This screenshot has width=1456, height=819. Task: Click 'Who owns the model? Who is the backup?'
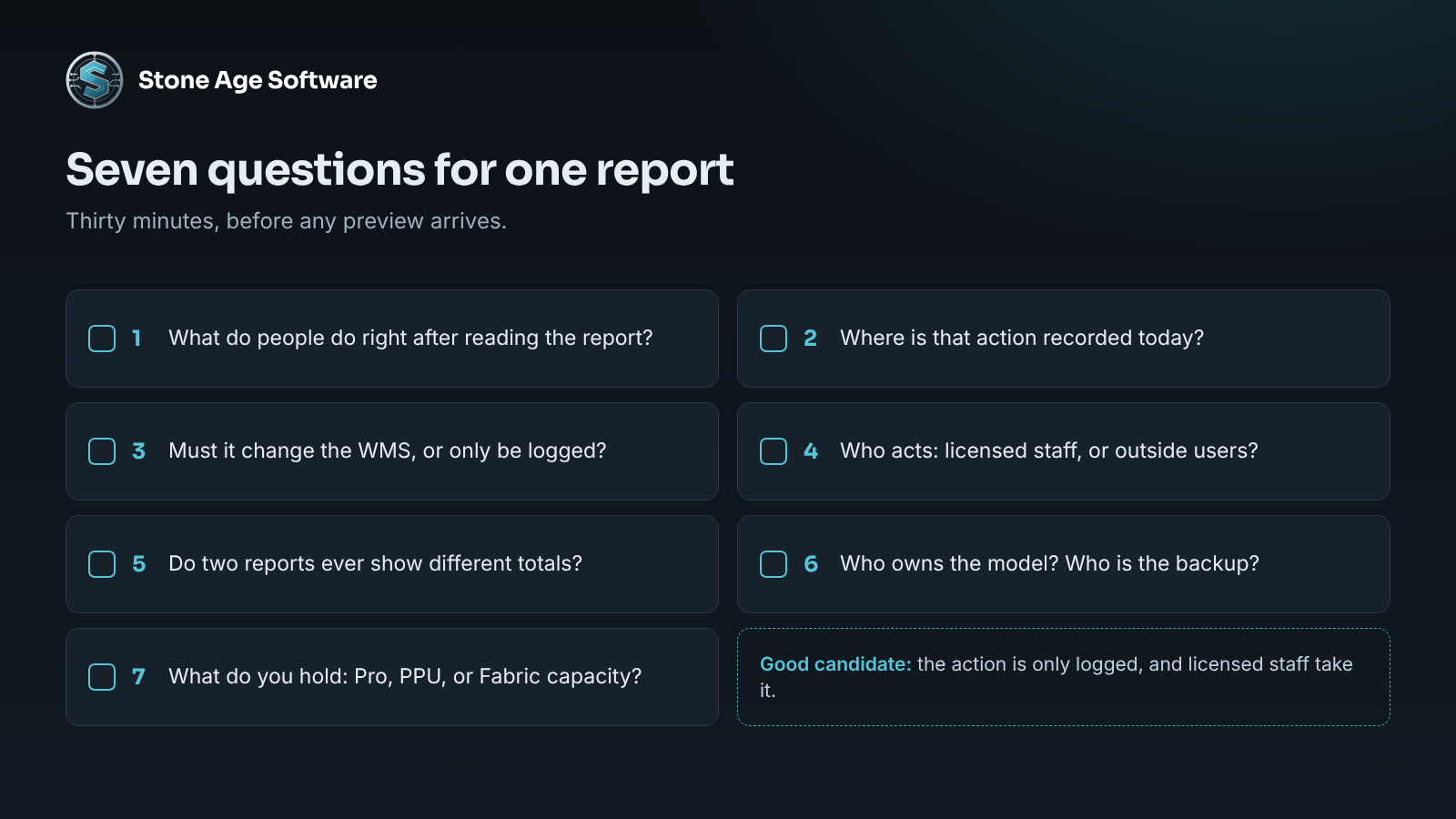point(1050,564)
